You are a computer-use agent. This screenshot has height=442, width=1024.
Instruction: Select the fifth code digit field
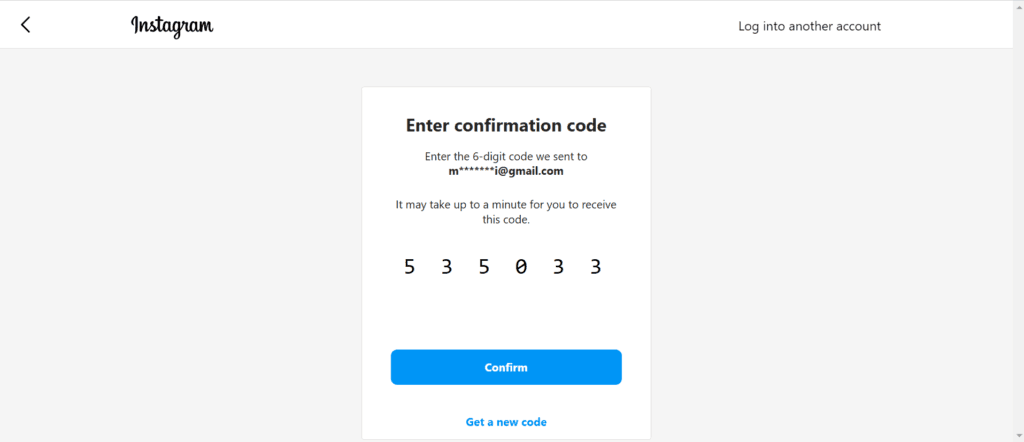(558, 267)
